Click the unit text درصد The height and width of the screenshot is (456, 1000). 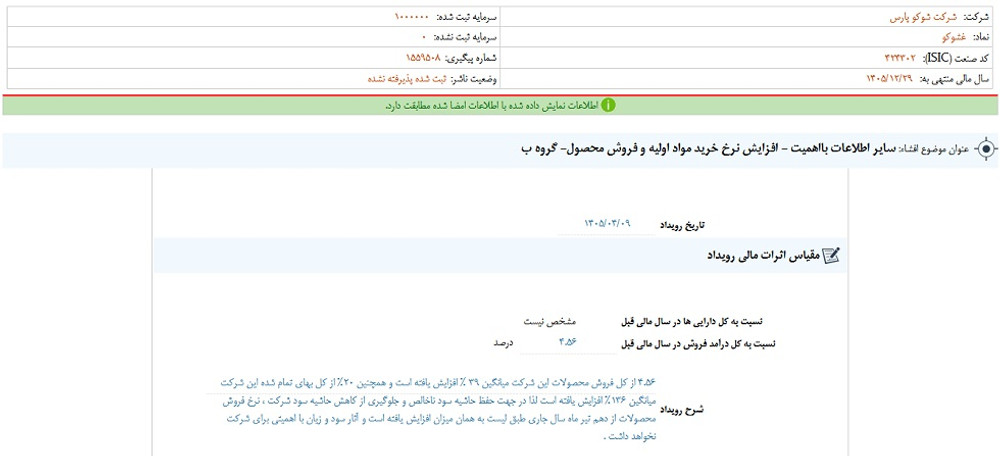coord(503,343)
